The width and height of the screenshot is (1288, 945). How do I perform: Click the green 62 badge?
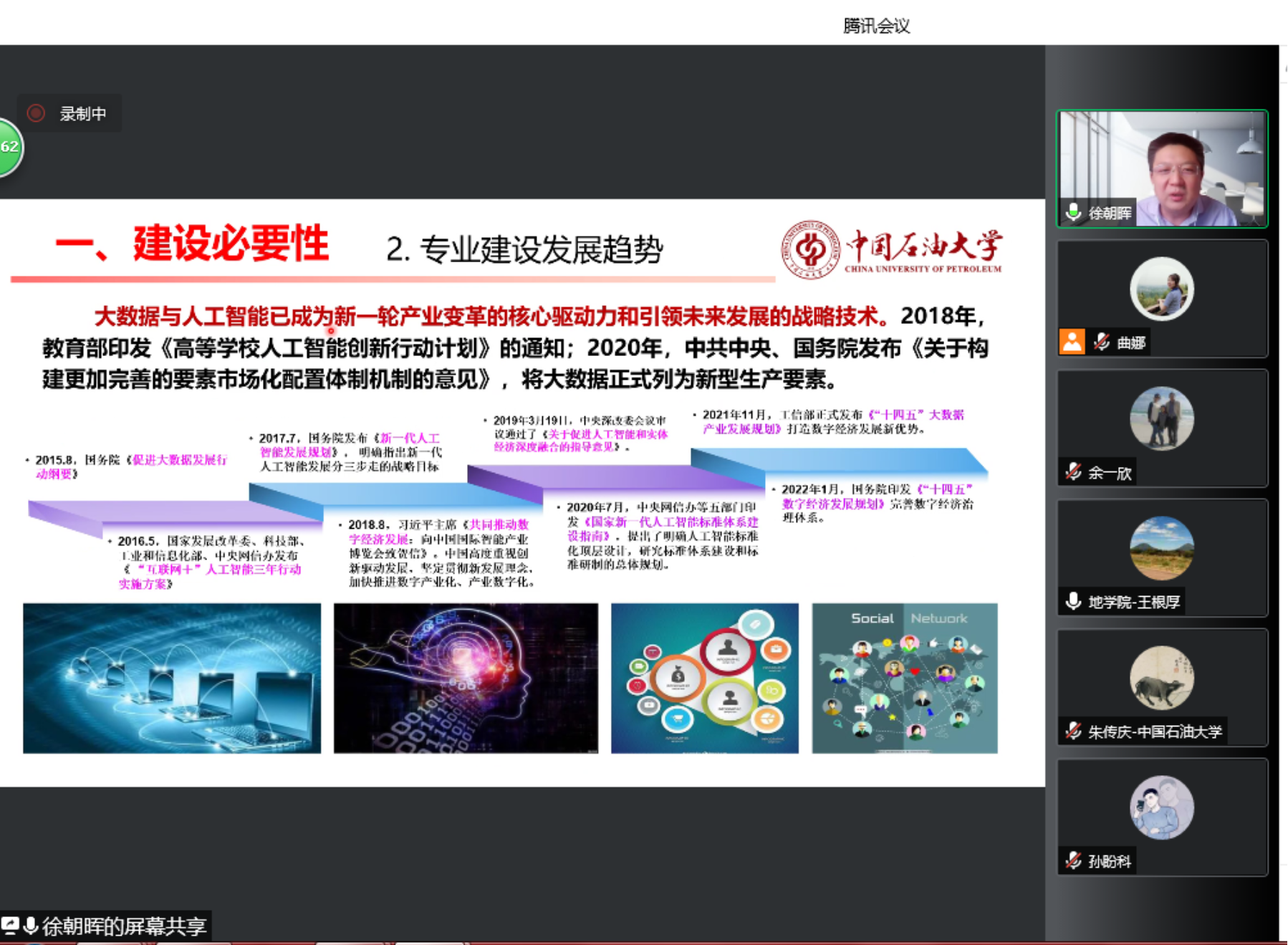(10, 147)
